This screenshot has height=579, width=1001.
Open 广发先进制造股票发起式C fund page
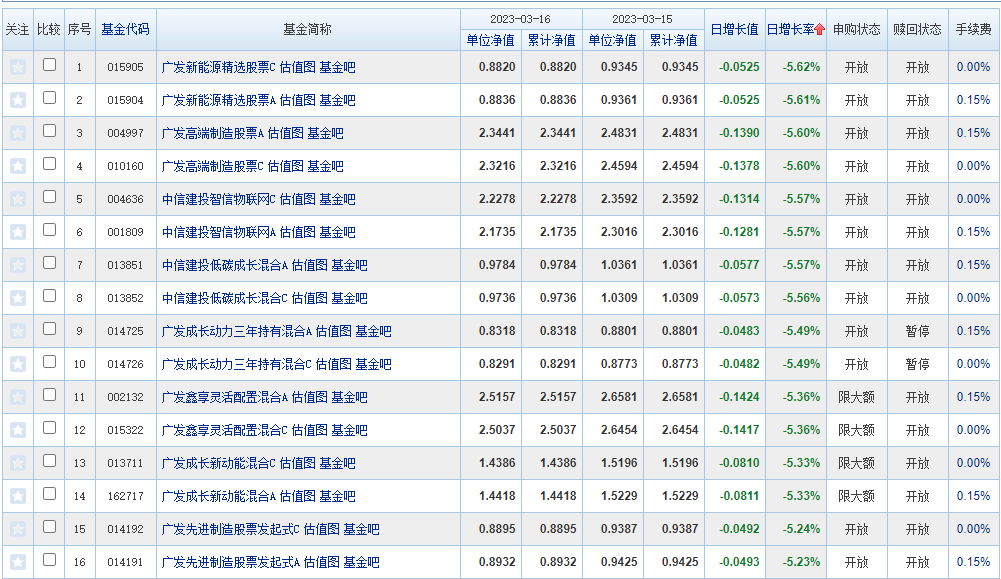pos(231,529)
